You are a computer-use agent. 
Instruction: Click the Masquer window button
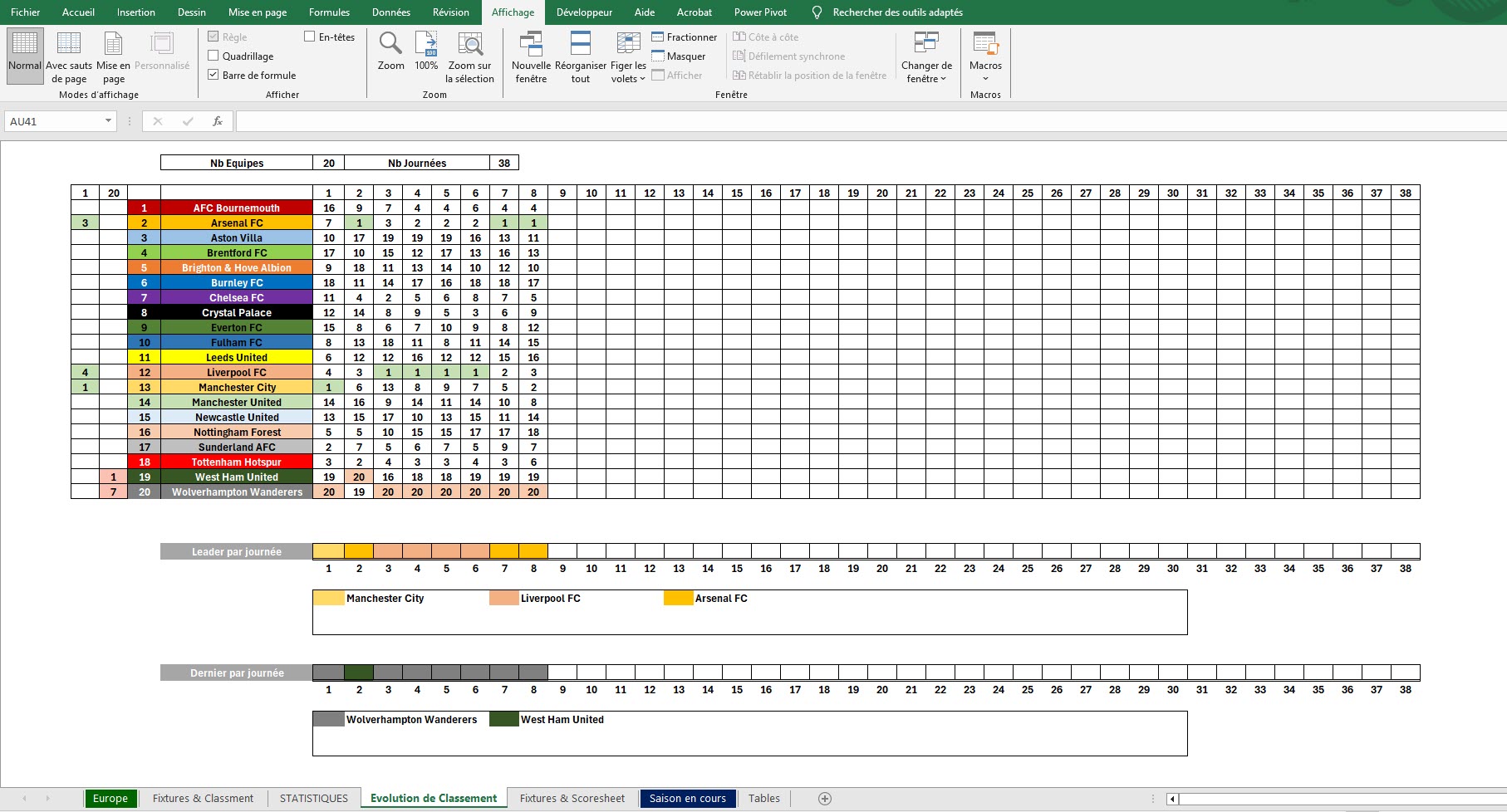(678, 56)
